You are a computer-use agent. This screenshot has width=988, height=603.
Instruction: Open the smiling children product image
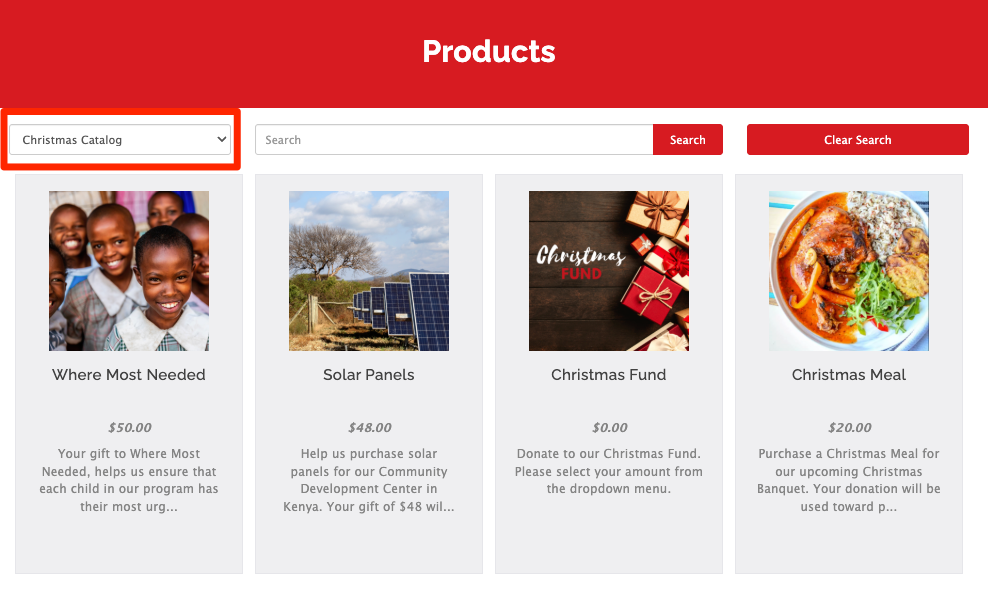click(129, 271)
